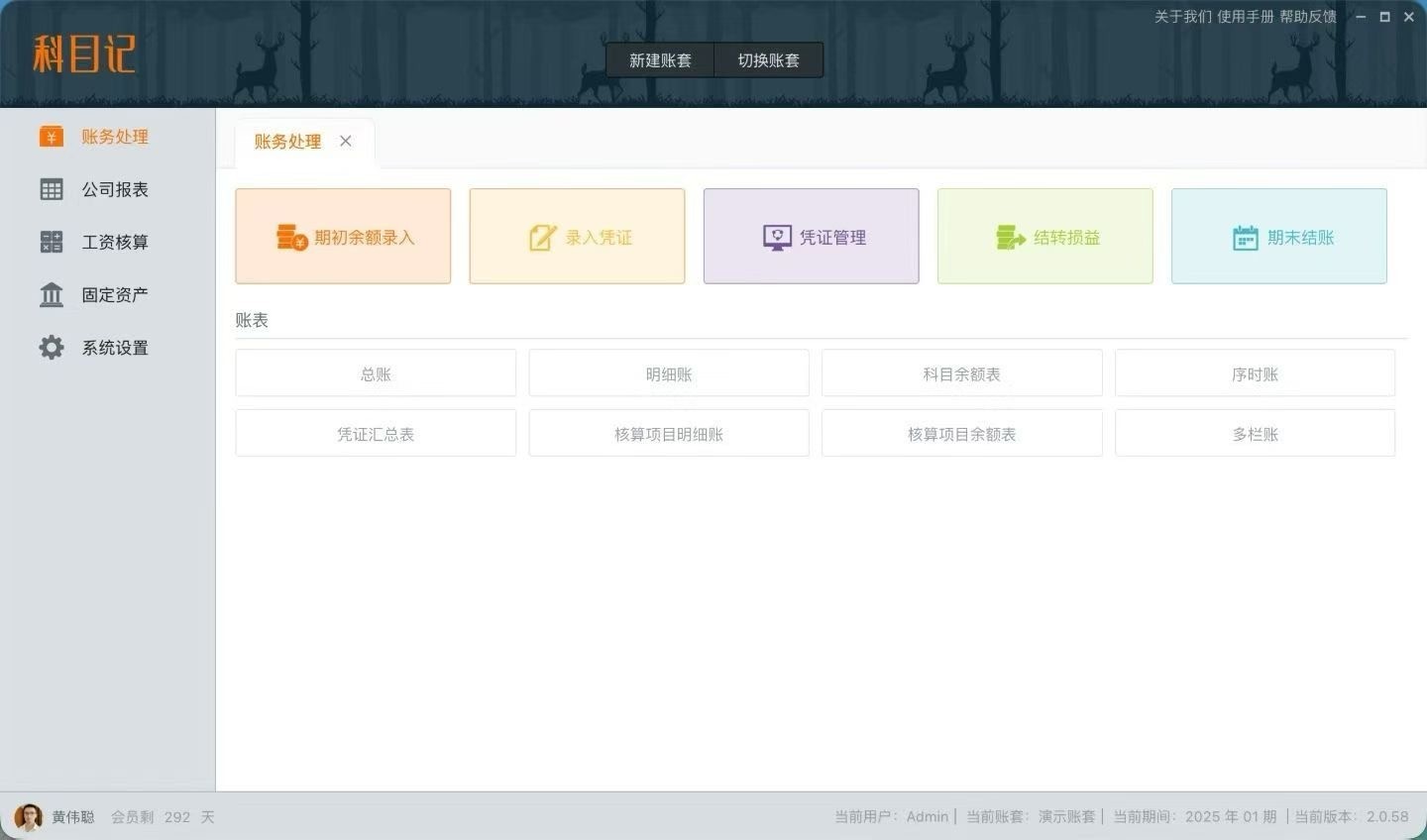This screenshot has height=840, width=1427.
Task: Select the 账务处理 sidebar menu item
Action: (x=114, y=137)
